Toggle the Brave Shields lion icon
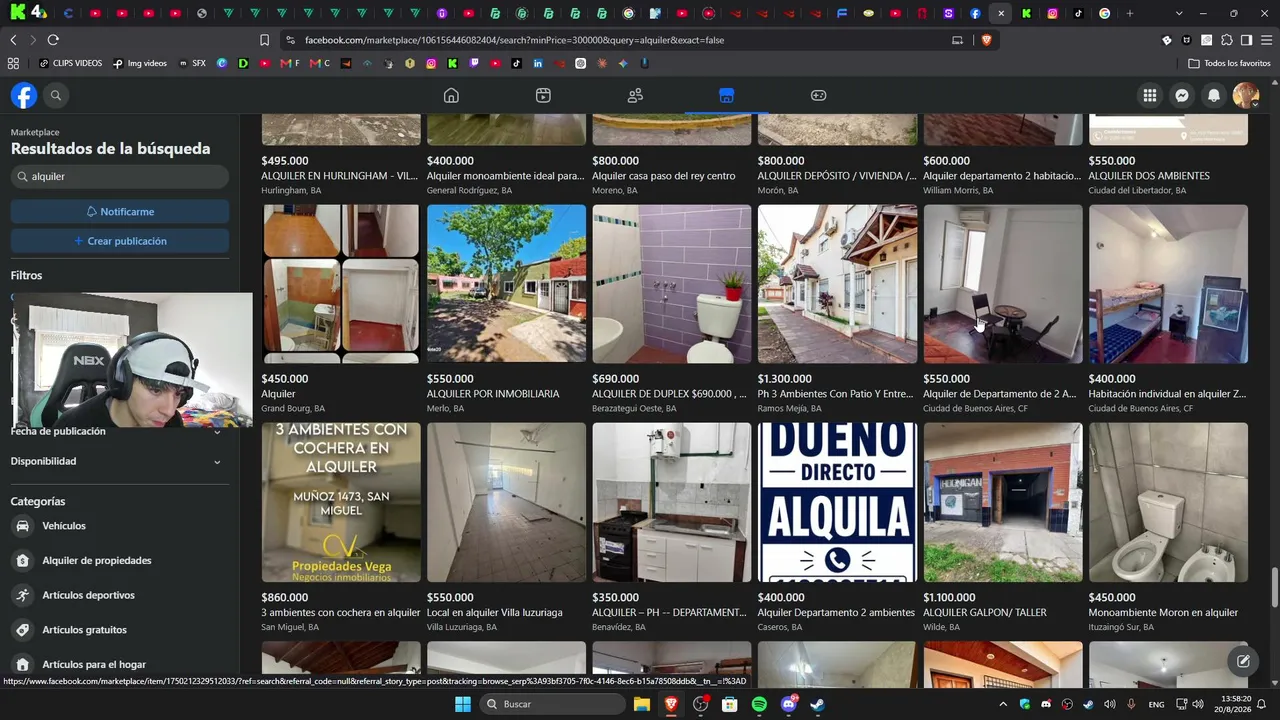Screen dimensions: 1280x720 tap(987, 40)
